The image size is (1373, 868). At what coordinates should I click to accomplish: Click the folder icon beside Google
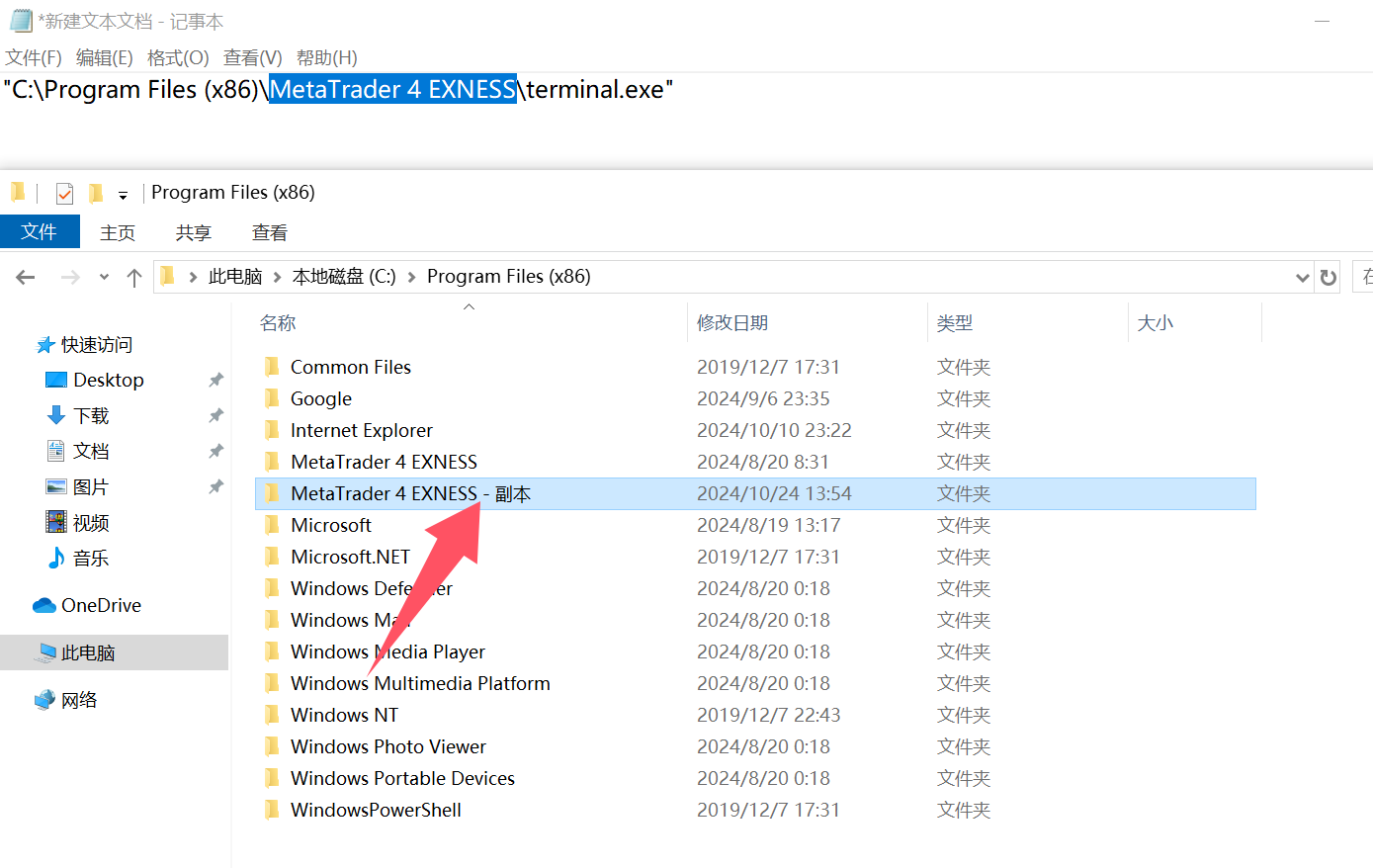[272, 398]
